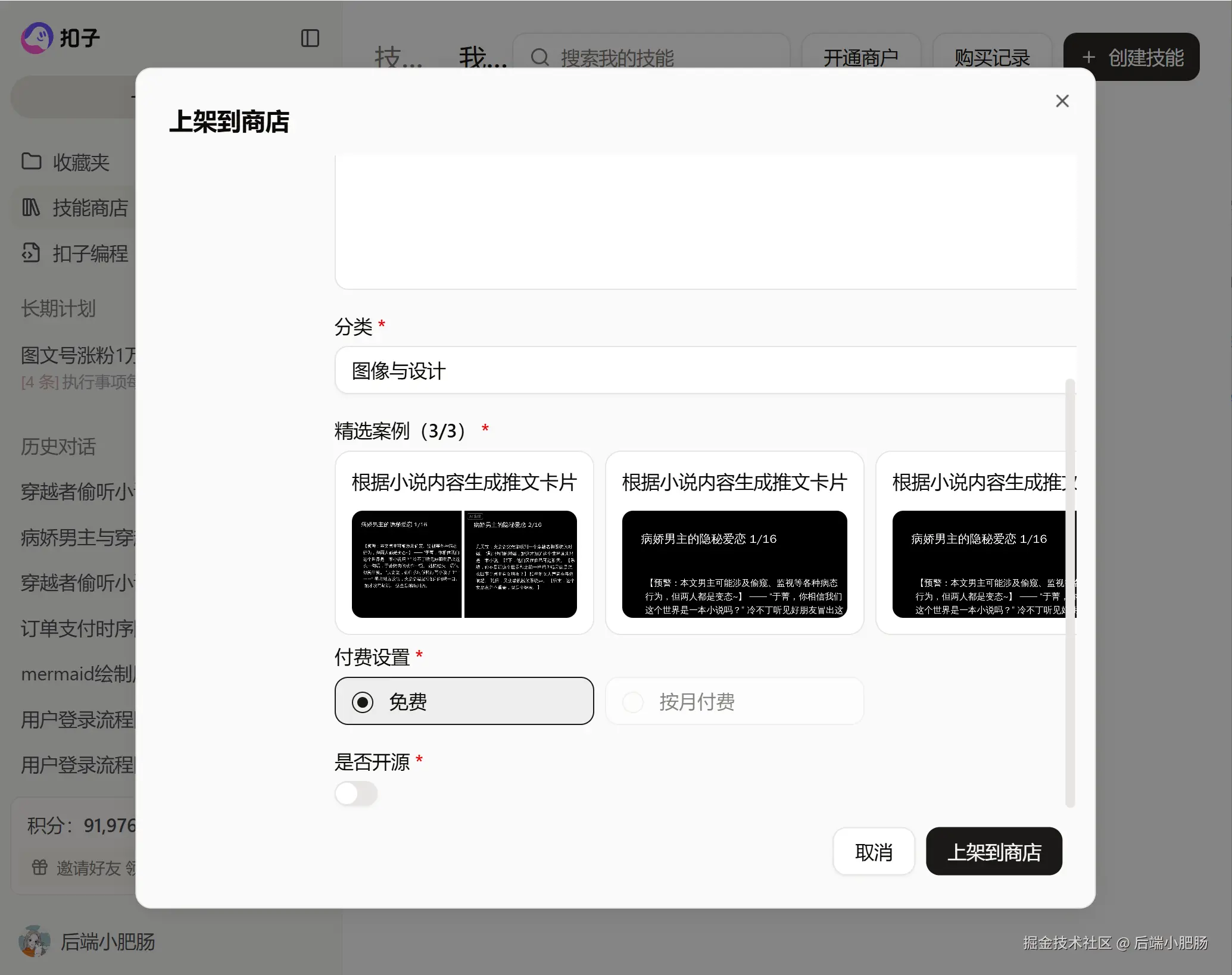Click the plus icon in 创建技能

(1088, 57)
